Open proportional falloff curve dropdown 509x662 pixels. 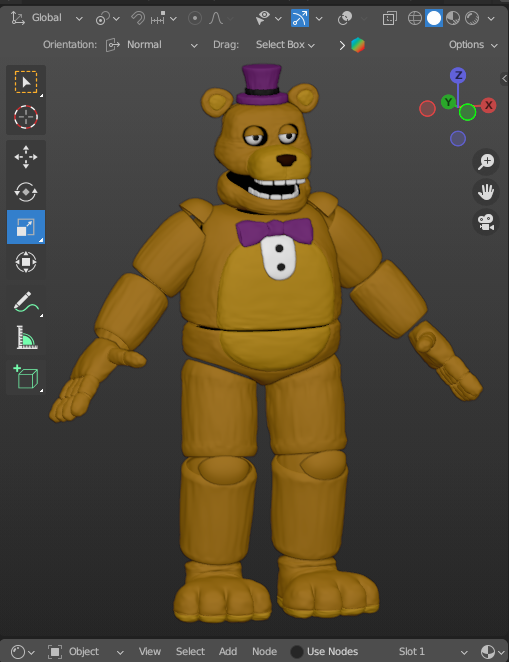222,18
